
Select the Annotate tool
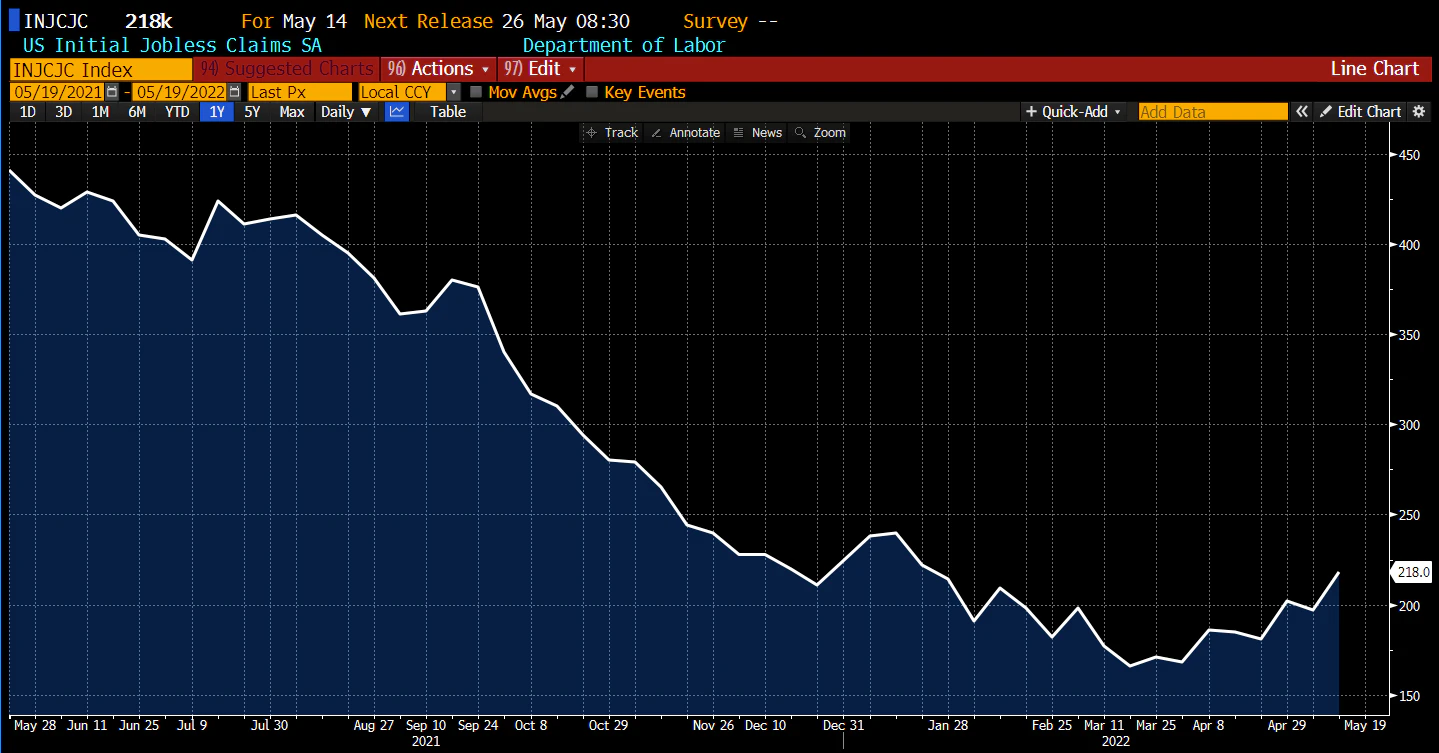point(685,132)
